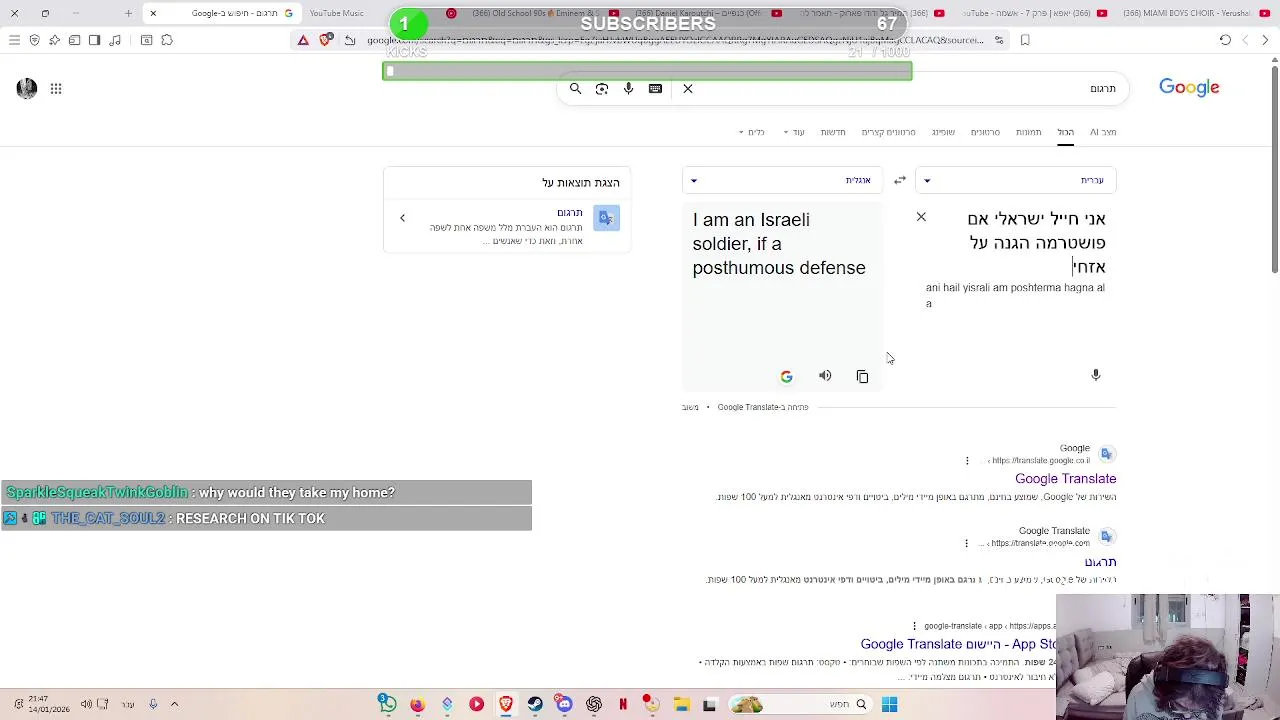Open the extensions puzzle icon
The width and height of the screenshot is (1280, 720).
tap(167, 40)
